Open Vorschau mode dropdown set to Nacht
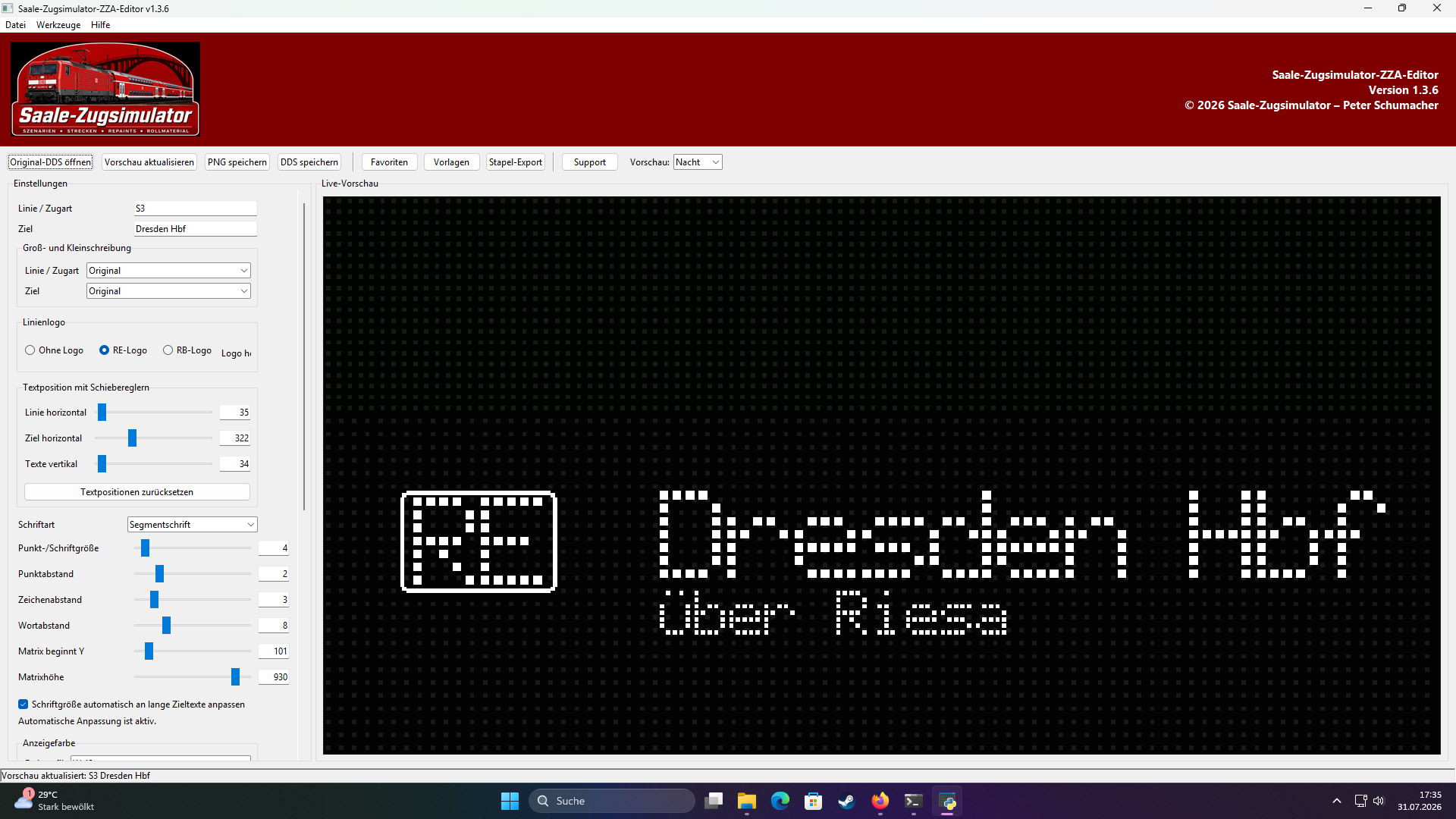This screenshot has height=819, width=1456. [698, 162]
